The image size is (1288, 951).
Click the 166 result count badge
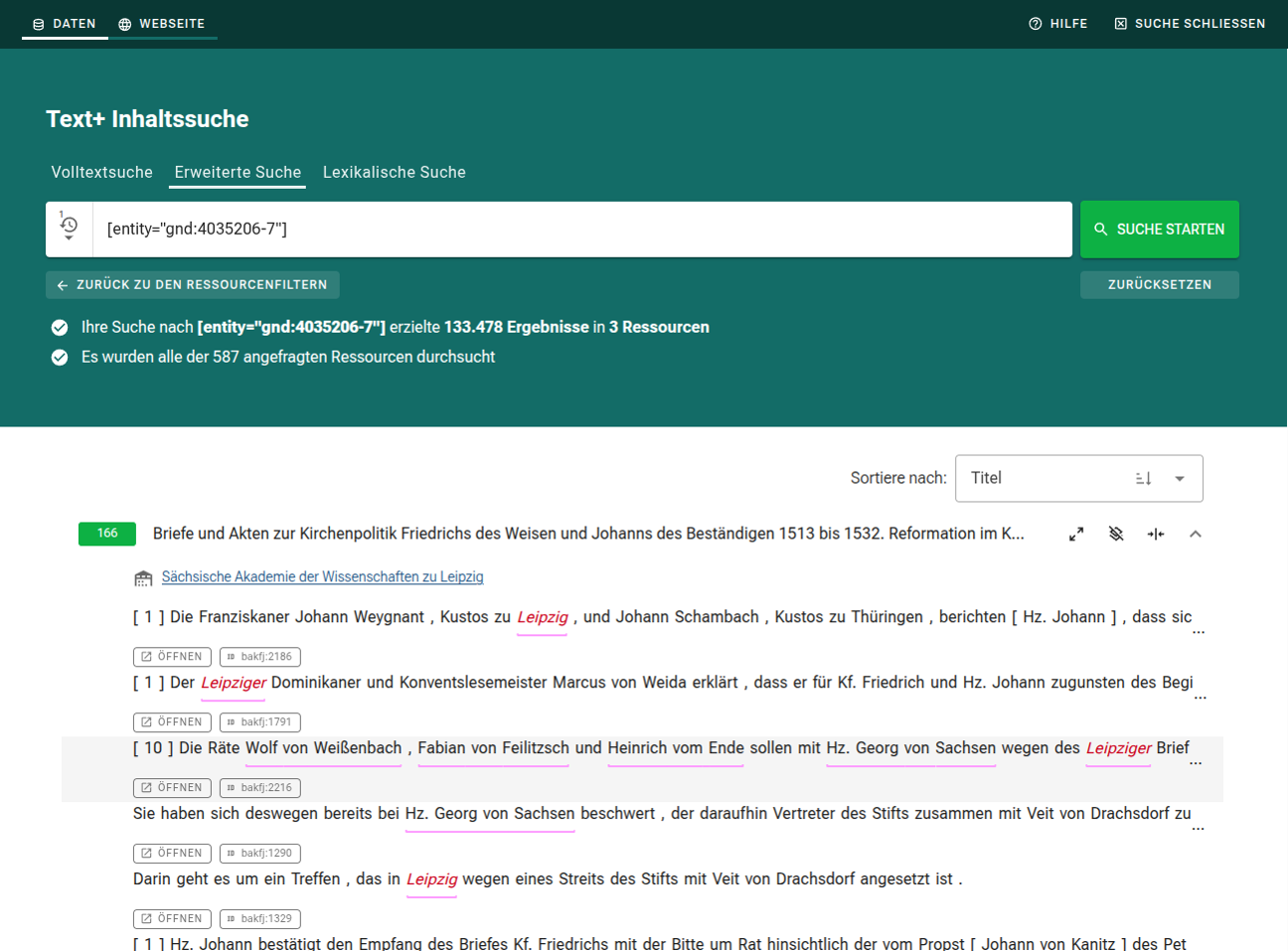point(107,534)
